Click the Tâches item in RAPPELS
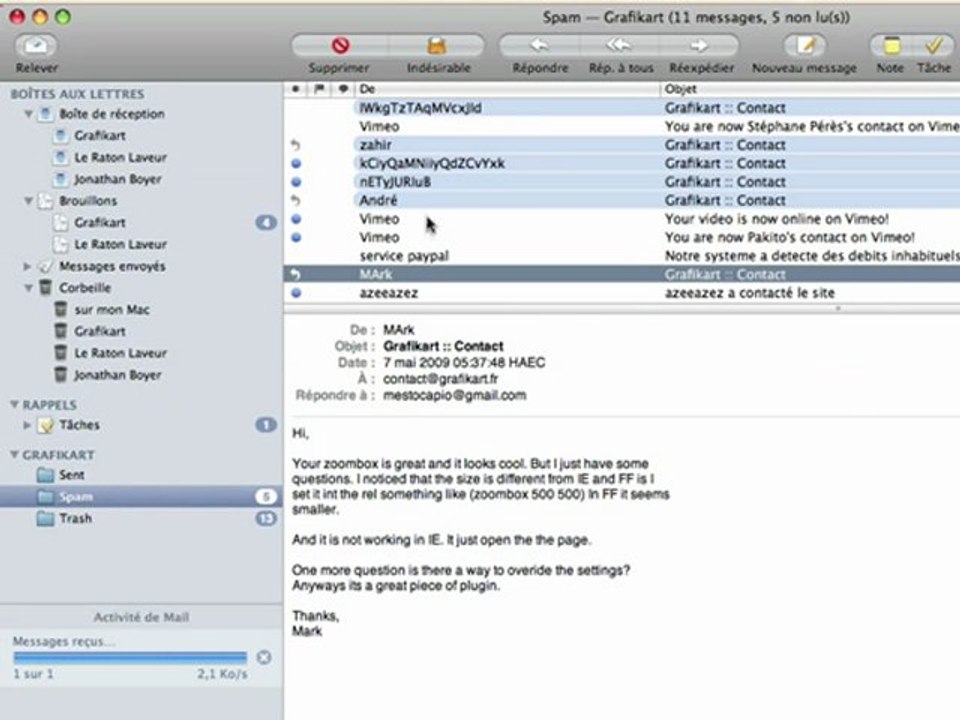The height and width of the screenshot is (720, 960). [x=79, y=425]
